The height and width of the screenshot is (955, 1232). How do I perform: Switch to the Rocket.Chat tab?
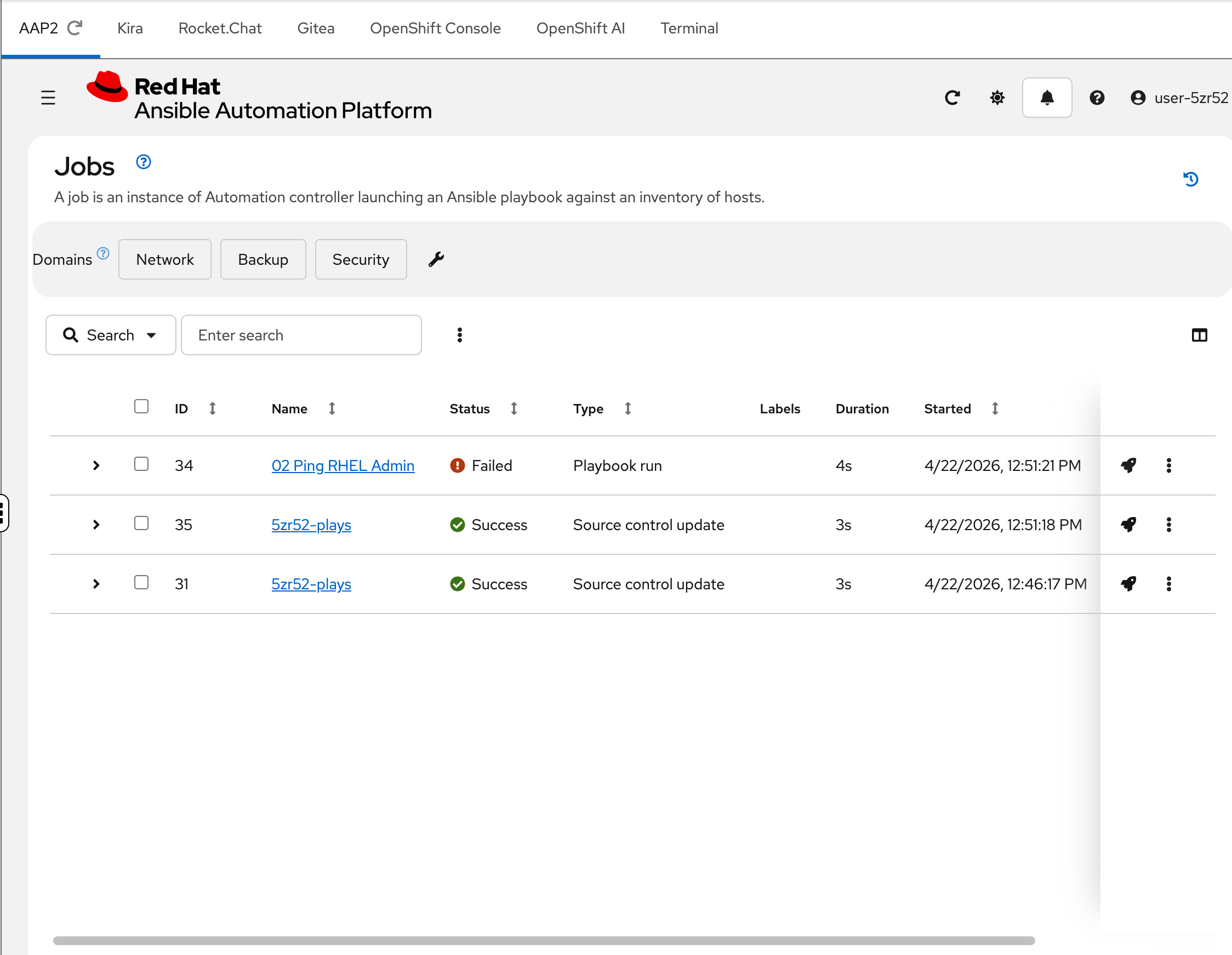pyautogui.click(x=220, y=28)
